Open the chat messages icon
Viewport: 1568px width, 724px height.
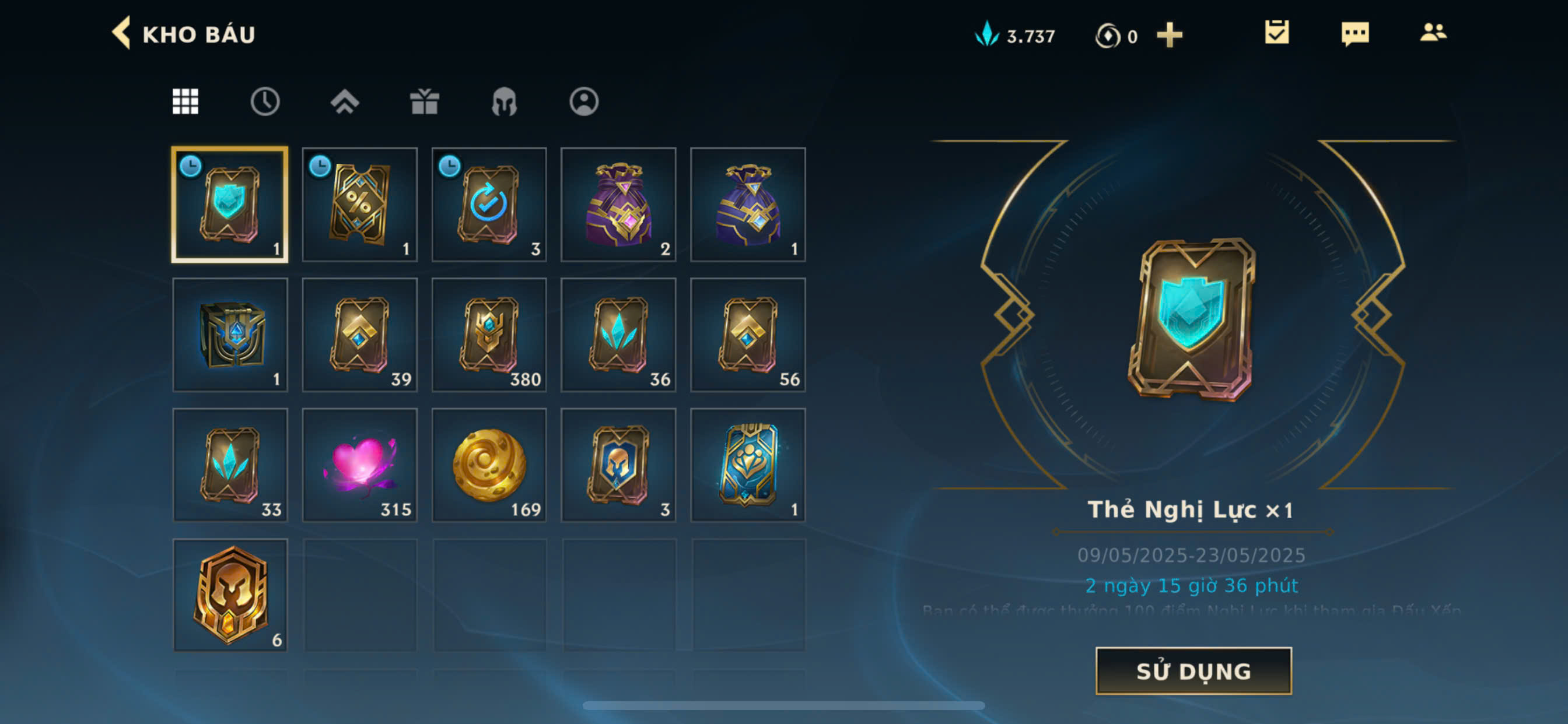[1355, 34]
